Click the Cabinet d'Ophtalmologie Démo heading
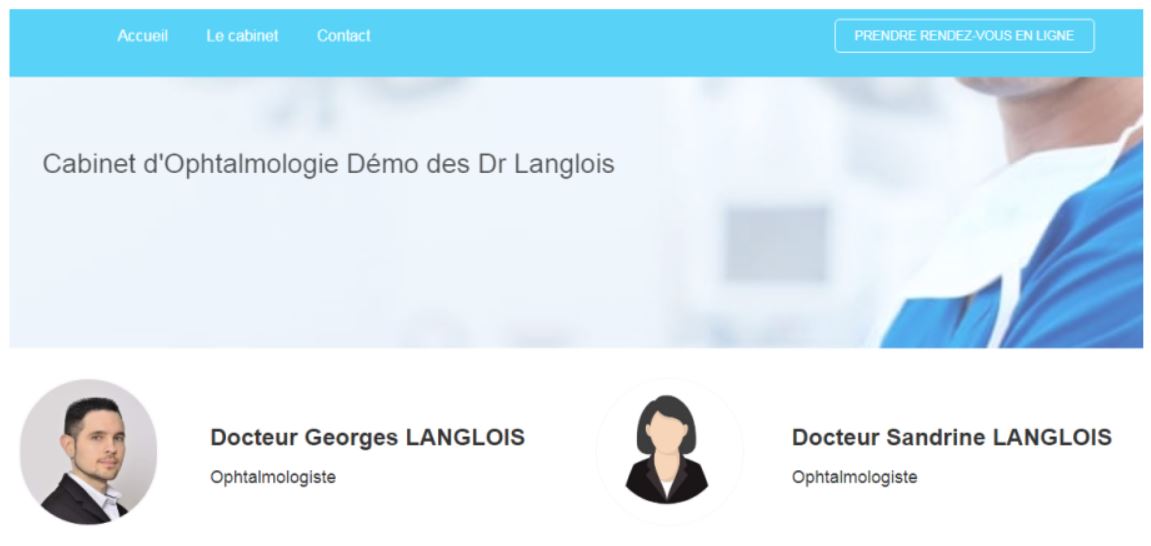 tap(328, 164)
